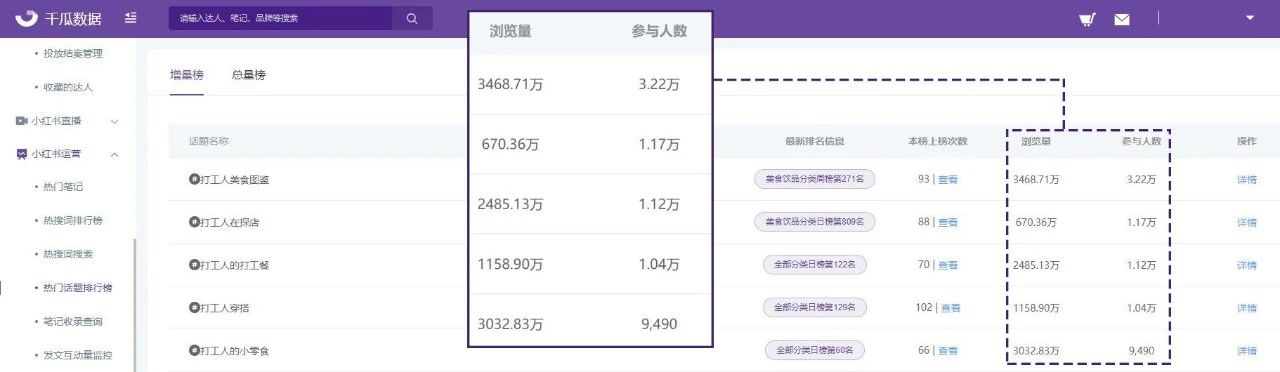Viewport: 1280px width, 372px height.
Task: Click 查看 next to 70 count
Action: 948,265
